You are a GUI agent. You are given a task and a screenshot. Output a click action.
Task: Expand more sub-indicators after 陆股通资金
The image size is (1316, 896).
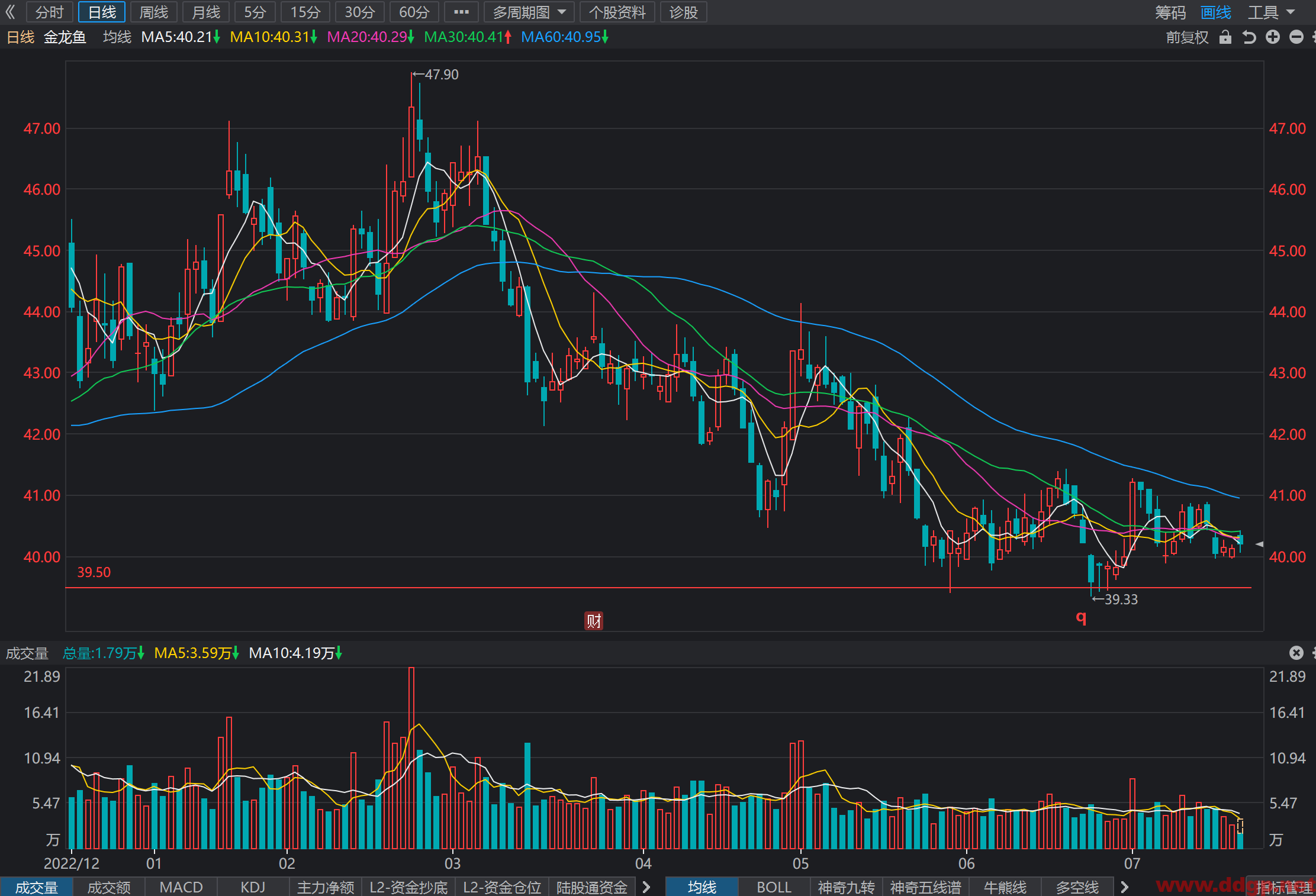tap(646, 887)
